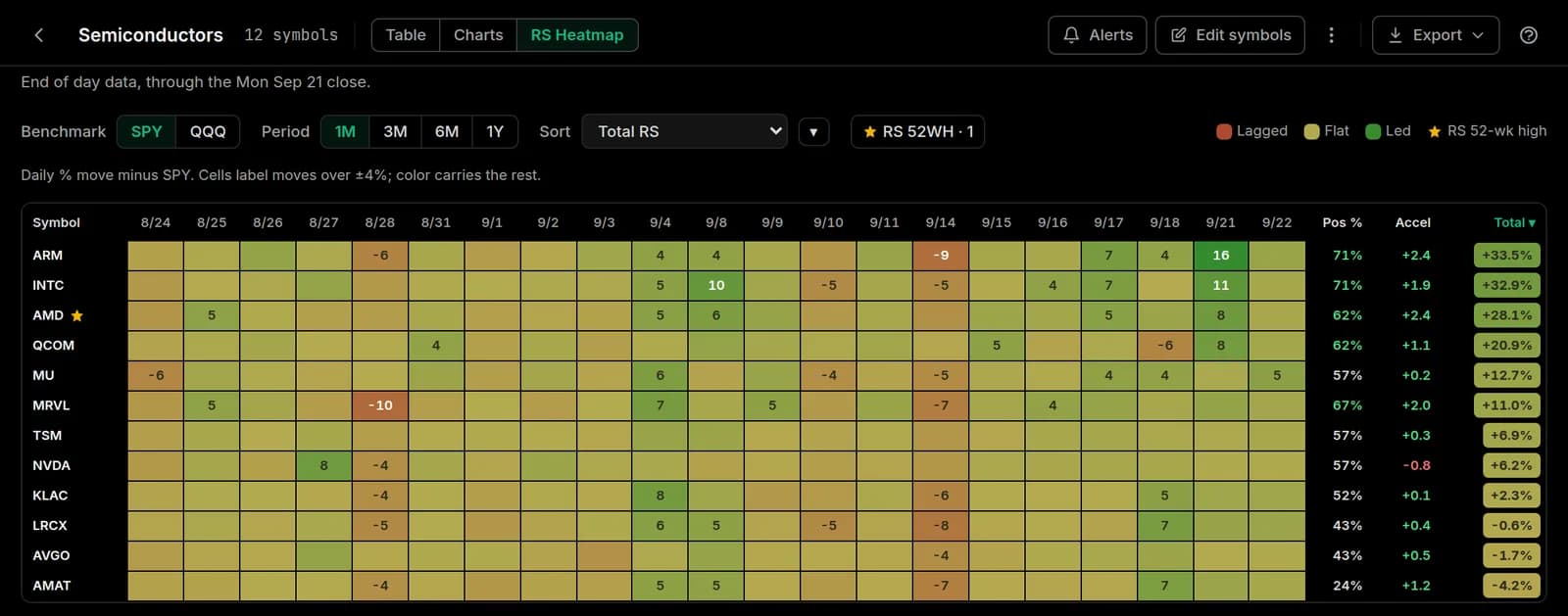Choose the 6M period
The width and height of the screenshot is (1568, 616).
(447, 131)
